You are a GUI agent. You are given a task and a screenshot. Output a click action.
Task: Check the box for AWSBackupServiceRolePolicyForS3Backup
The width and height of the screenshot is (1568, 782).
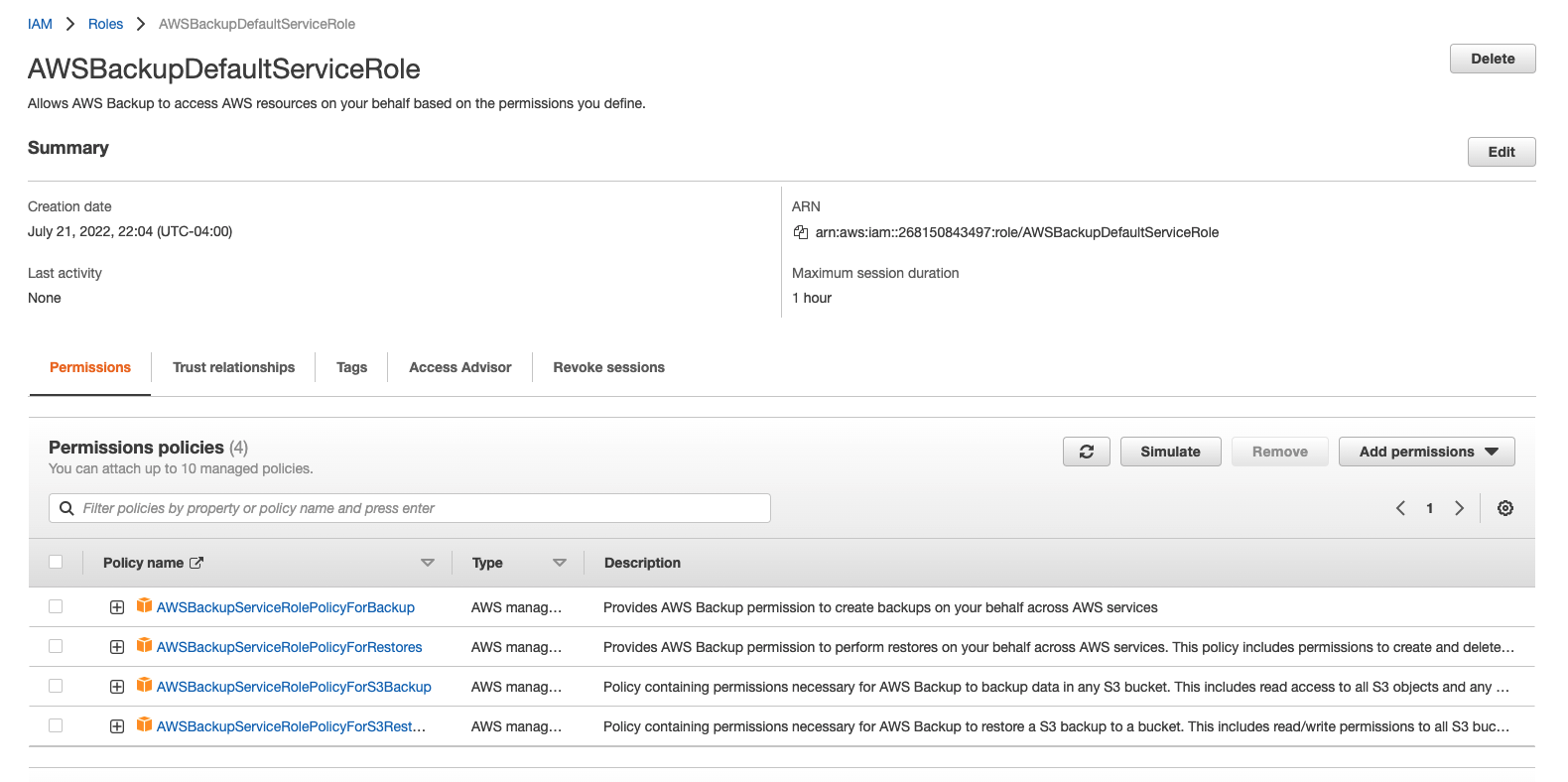pyautogui.click(x=56, y=686)
